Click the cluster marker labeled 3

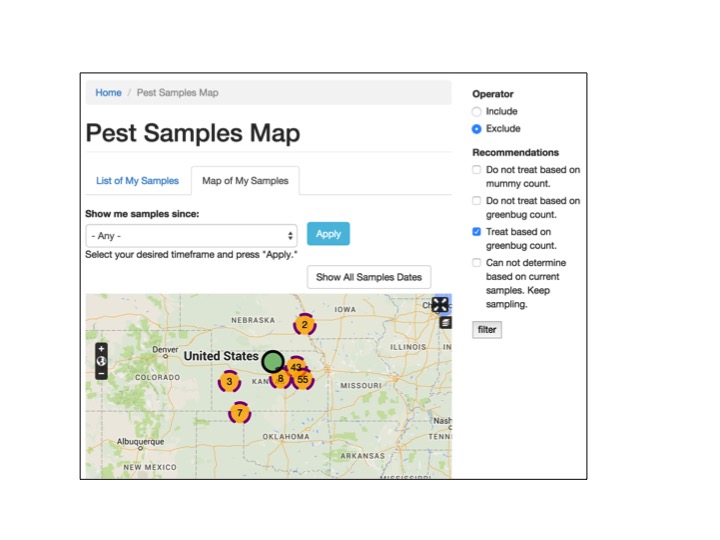coord(229,381)
